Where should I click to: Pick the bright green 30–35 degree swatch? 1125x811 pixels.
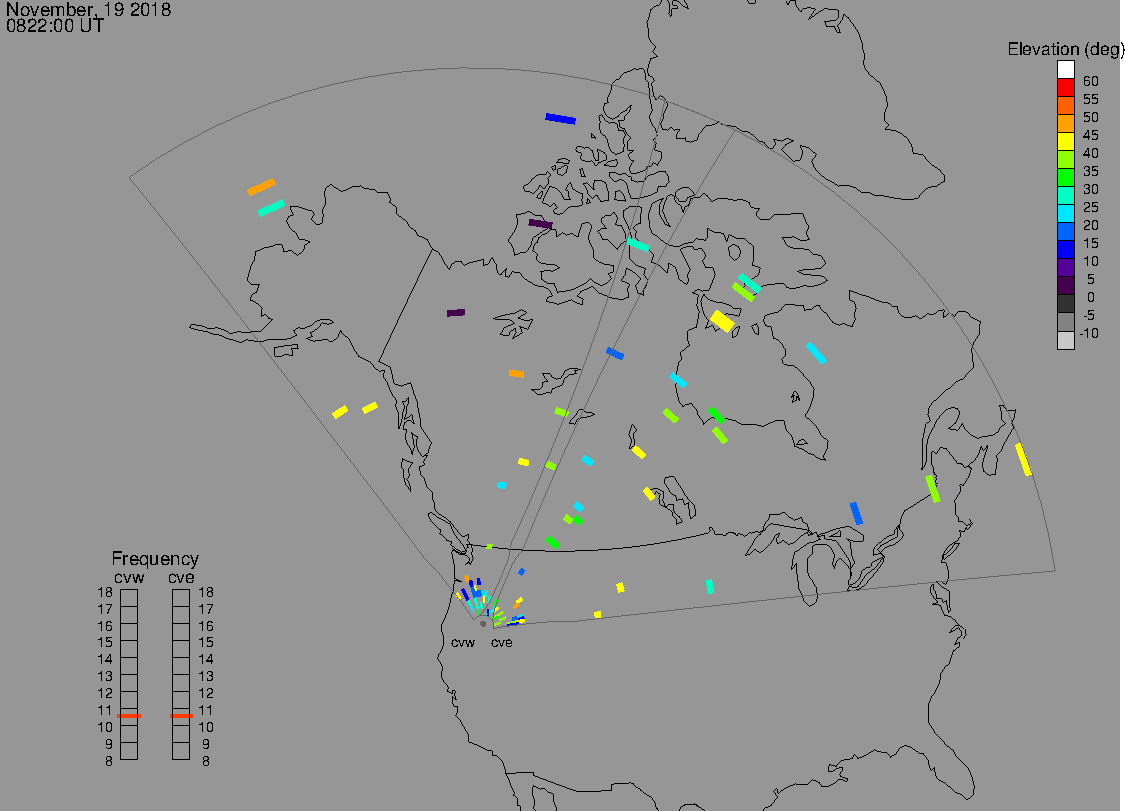click(1065, 177)
